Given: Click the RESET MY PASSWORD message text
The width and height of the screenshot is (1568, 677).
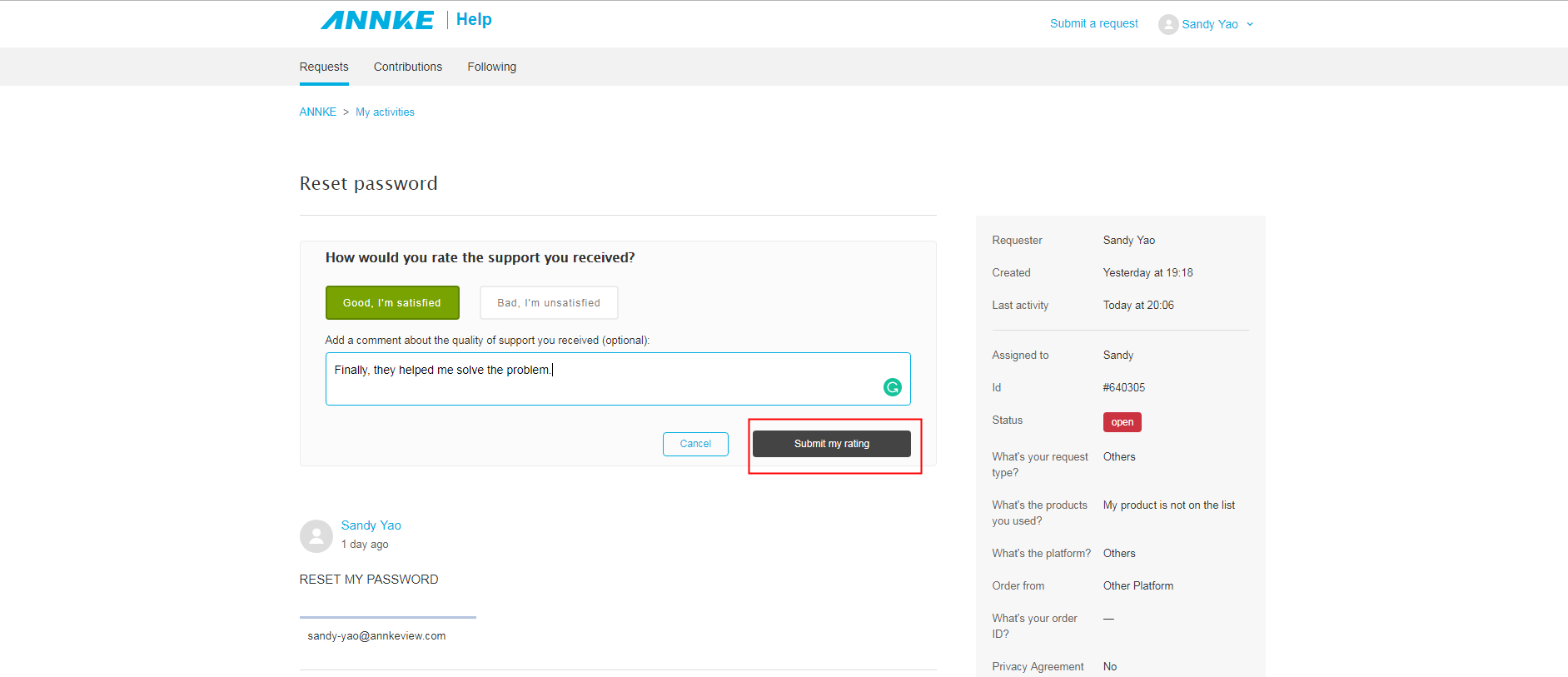Looking at the screenshot, I should coord(369,580).
